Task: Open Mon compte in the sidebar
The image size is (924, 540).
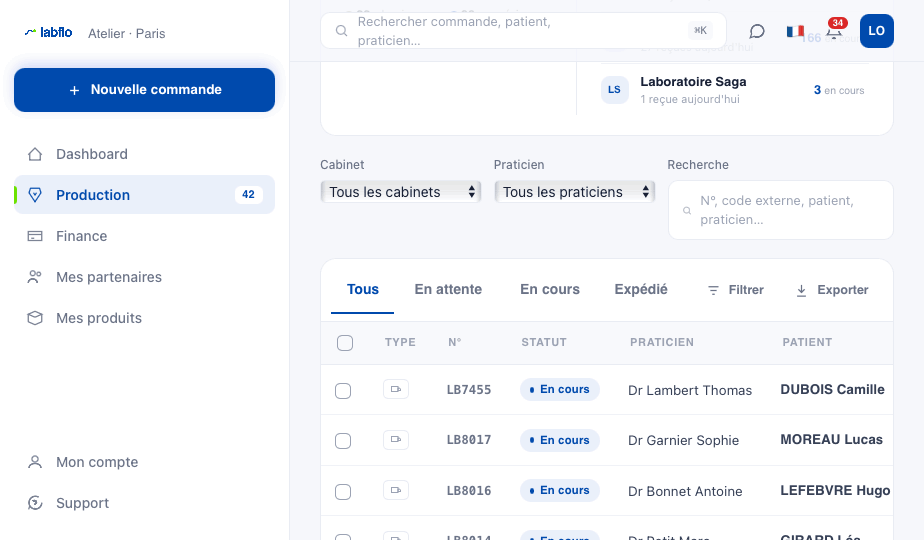Action: click(x=144, y=462)
